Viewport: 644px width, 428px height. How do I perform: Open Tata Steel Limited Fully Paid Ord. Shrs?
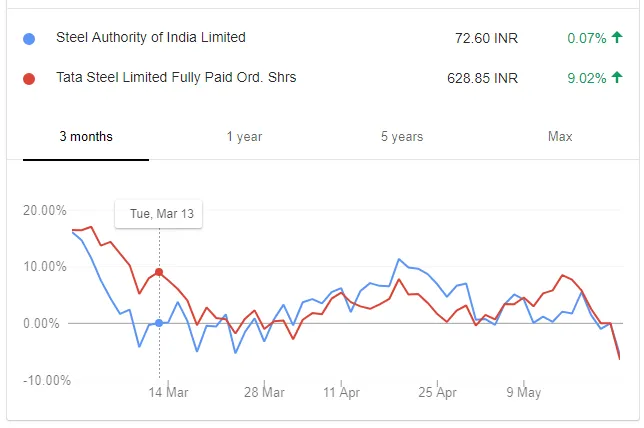[x=175, y=77]
